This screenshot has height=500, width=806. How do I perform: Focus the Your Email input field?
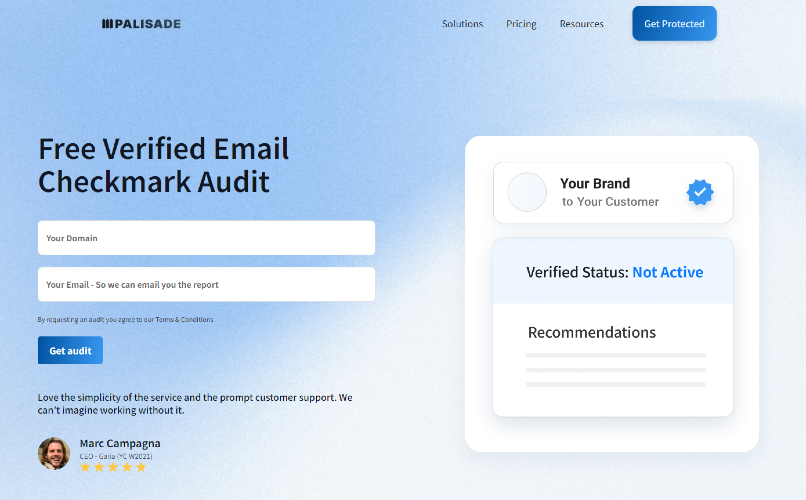pos(206,284)
